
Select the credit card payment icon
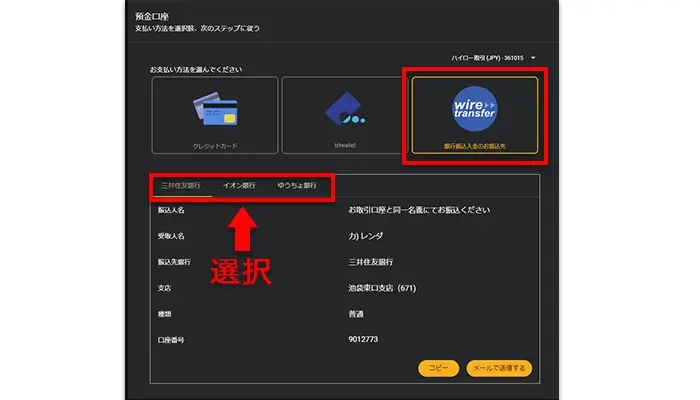click(216, 110)
